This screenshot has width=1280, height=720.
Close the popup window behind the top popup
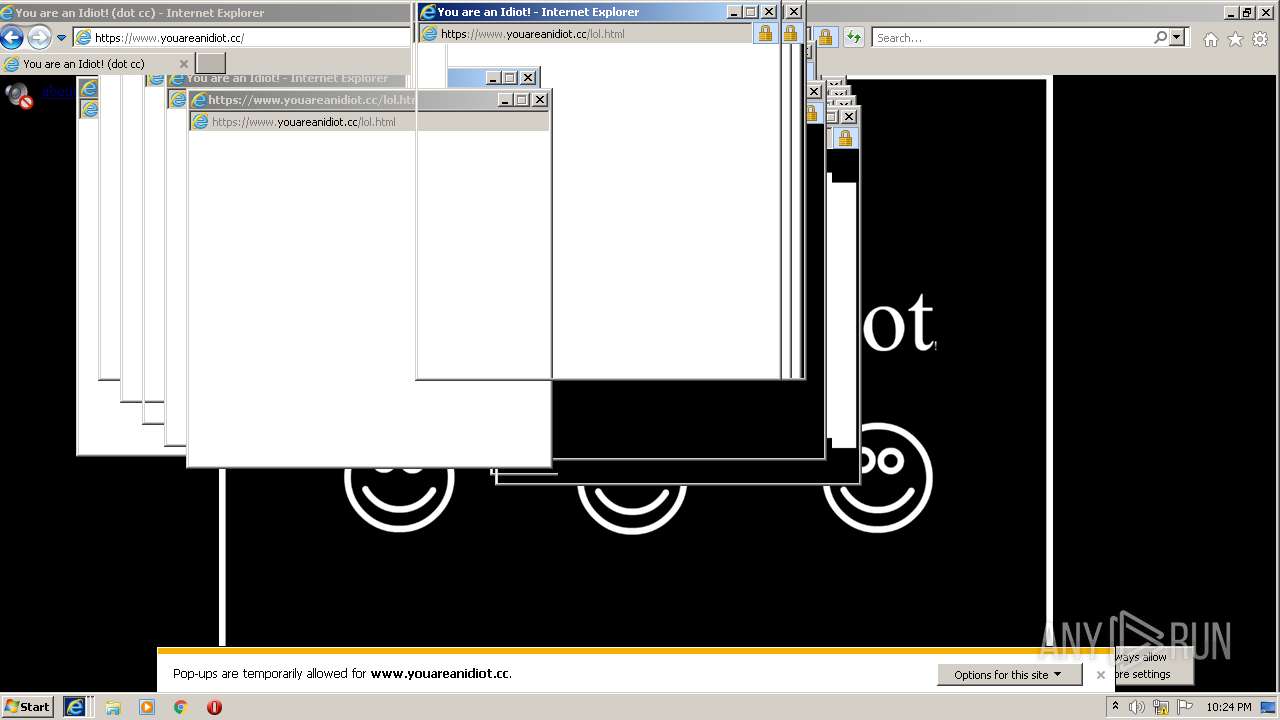794,12
